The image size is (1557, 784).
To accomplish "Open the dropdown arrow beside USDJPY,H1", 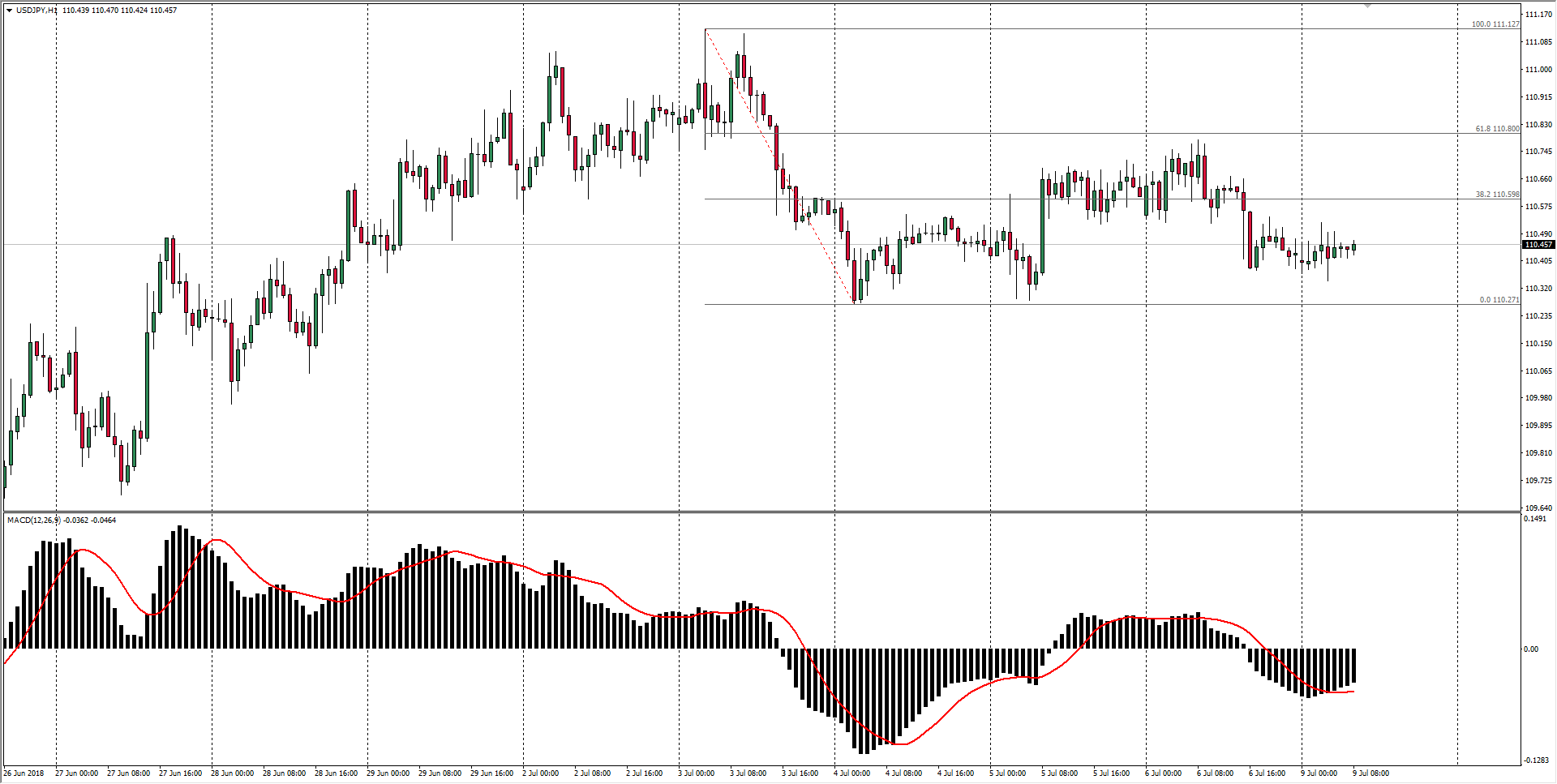I will tap(9, 11).
